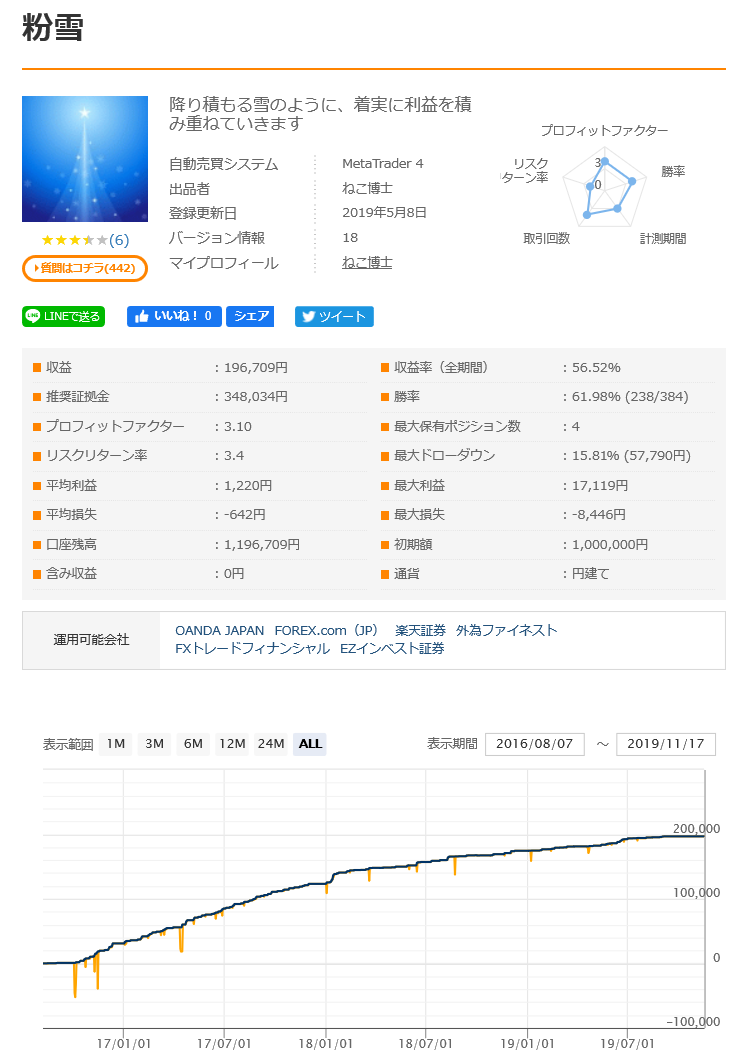Set chart range to 24M
The height and width of the screenshot is (1057, 738).
[271, 744]
